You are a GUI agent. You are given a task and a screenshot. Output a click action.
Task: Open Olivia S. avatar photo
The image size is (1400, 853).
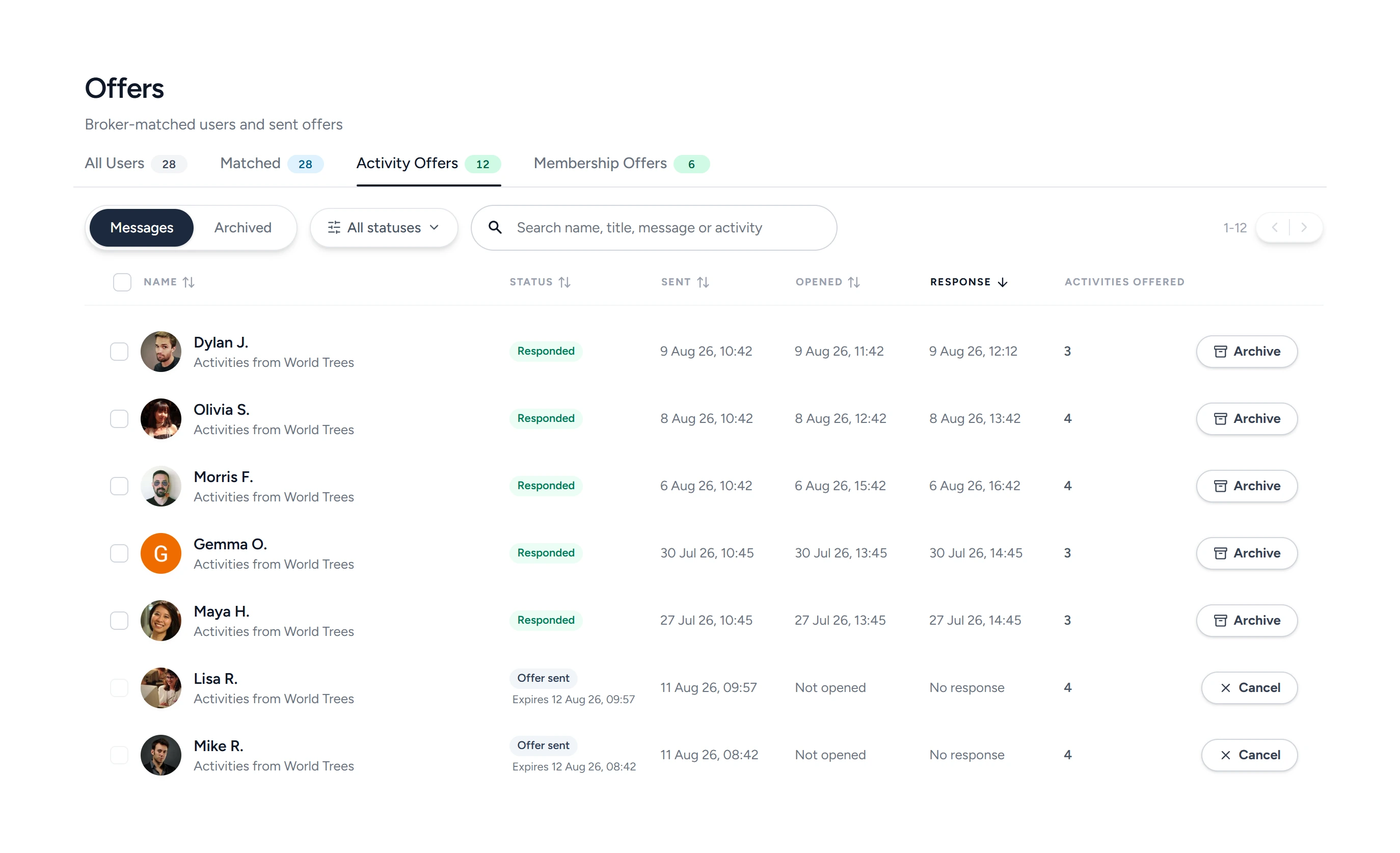click(161, 418)
